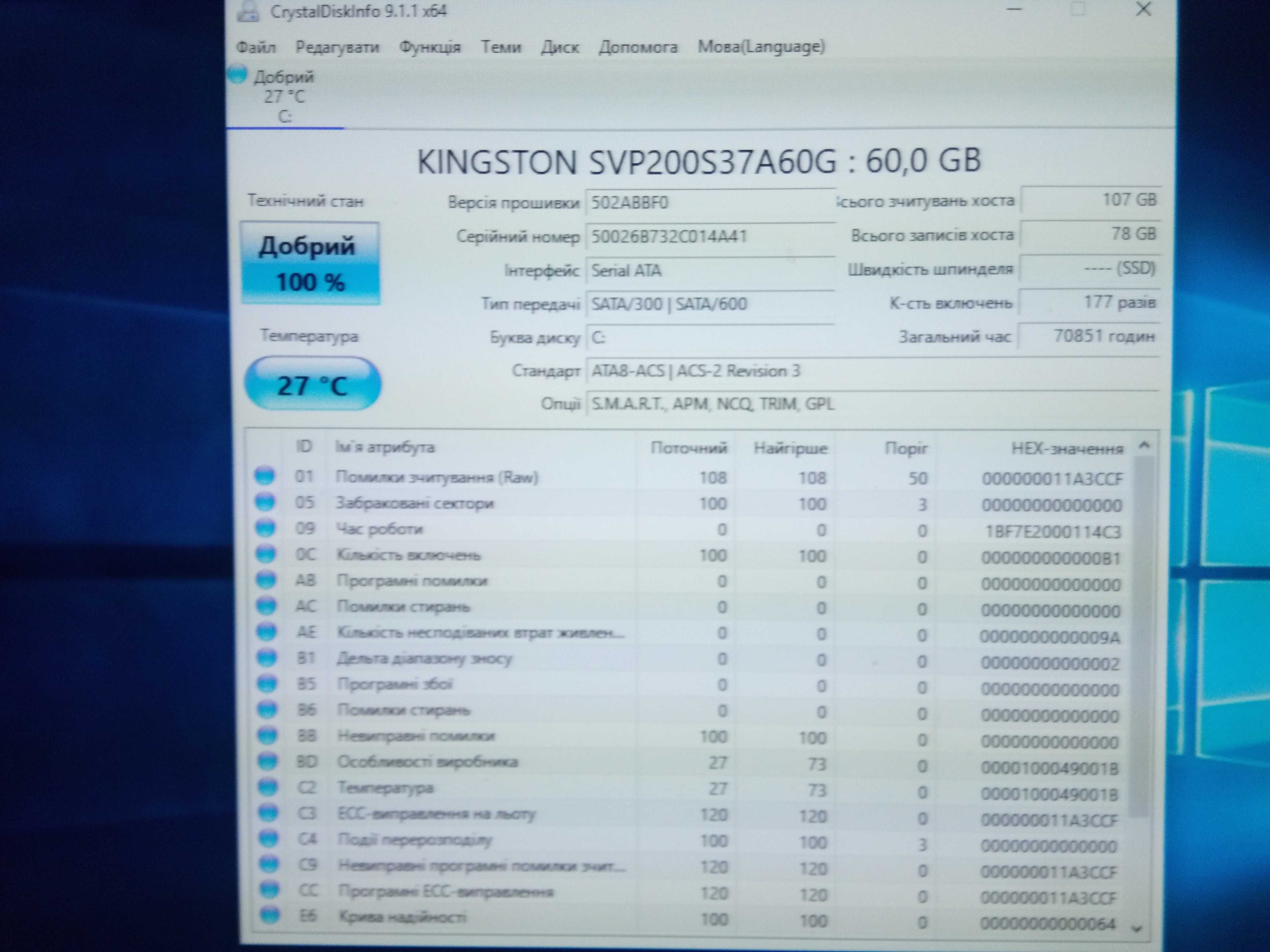Select the Час роботи attribute name
The height and width of the screenshot is (952, 1270).
coord(379,529)
